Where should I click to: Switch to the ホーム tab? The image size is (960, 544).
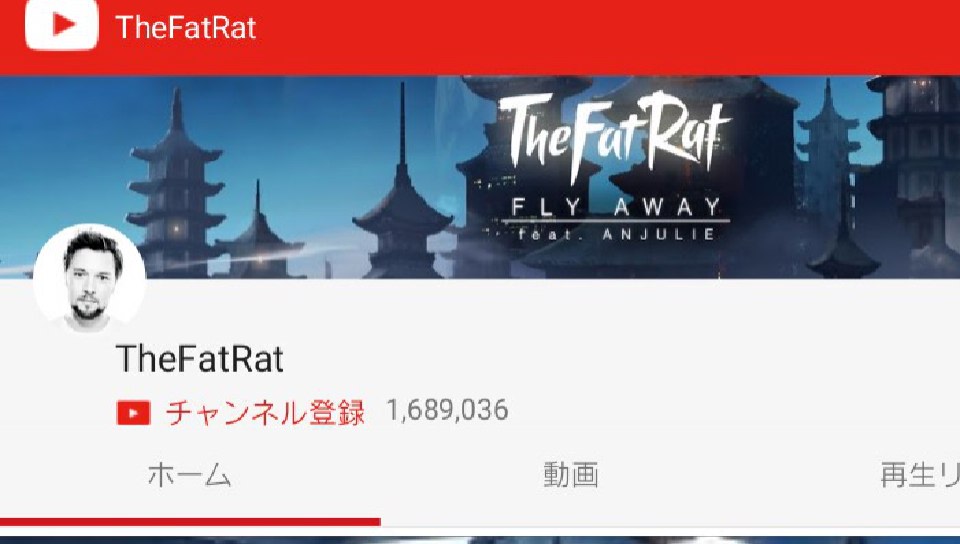[x=189, y=475]
